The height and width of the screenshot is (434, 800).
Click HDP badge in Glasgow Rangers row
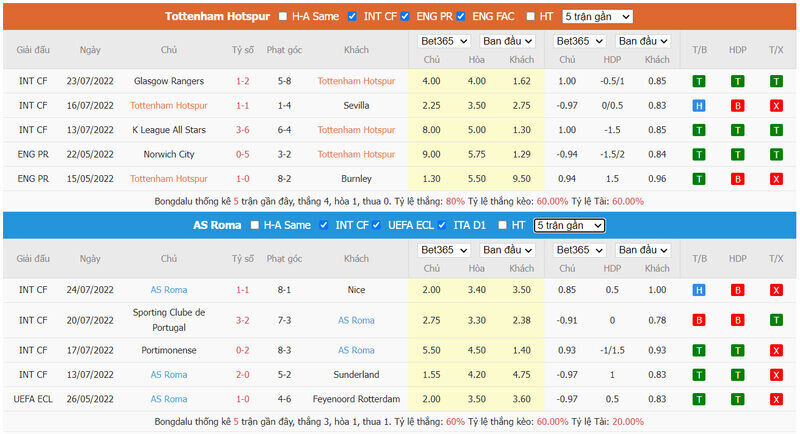(x=737, y=81)
